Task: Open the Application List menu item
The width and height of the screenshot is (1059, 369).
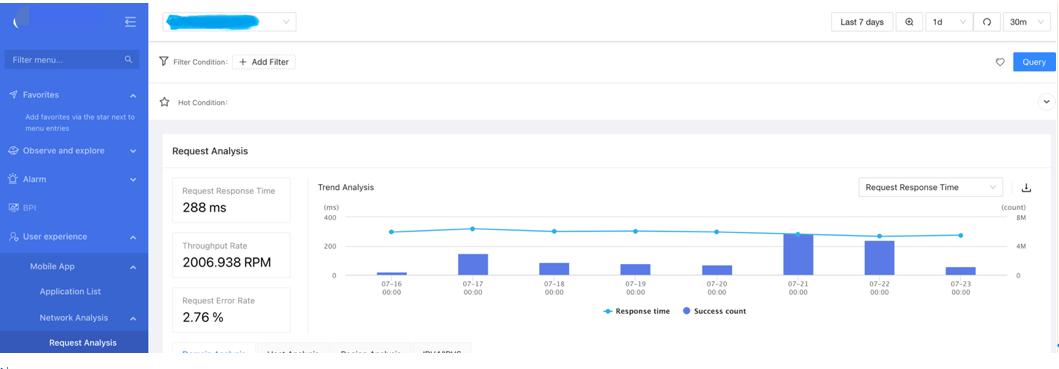Action: click(70, 291)
